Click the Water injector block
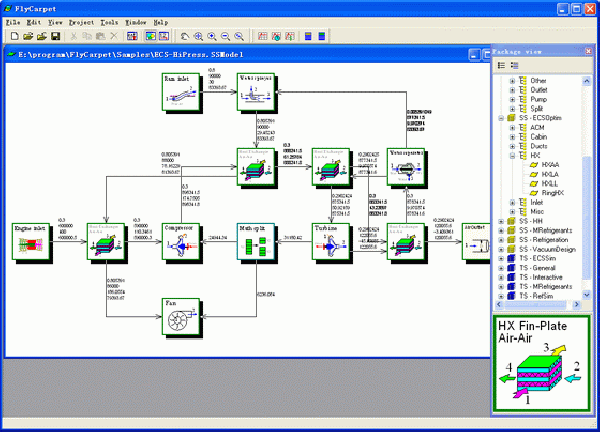 point(256,92)
